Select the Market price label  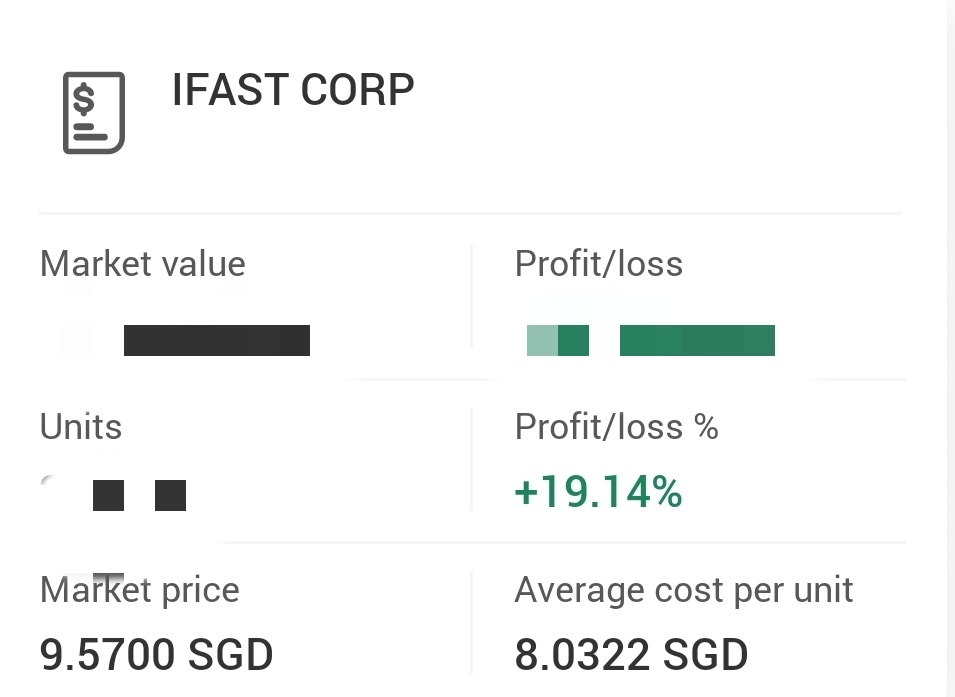pyautogui.click(x=139, y=590)
